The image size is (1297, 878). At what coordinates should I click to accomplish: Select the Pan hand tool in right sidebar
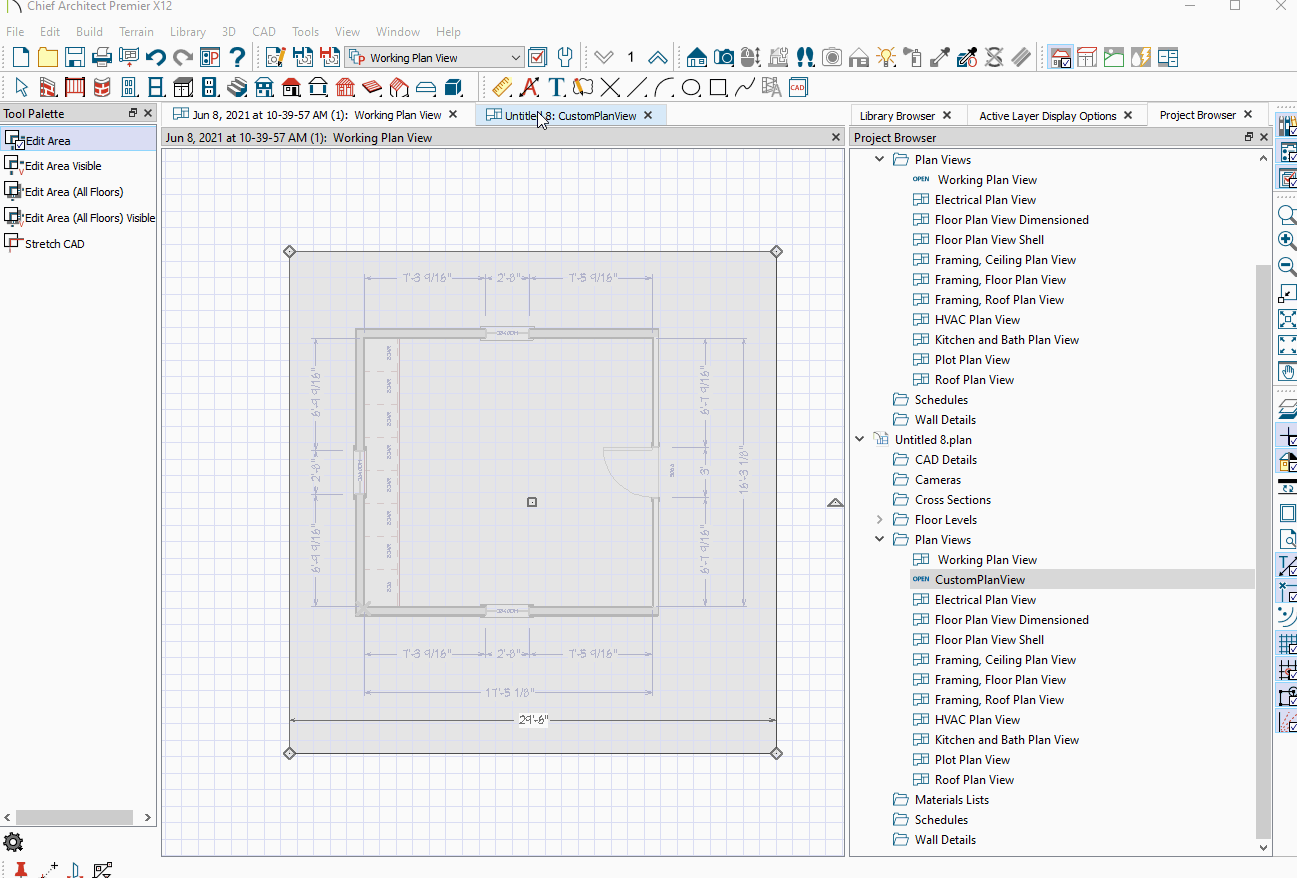tap(1287, 371)
